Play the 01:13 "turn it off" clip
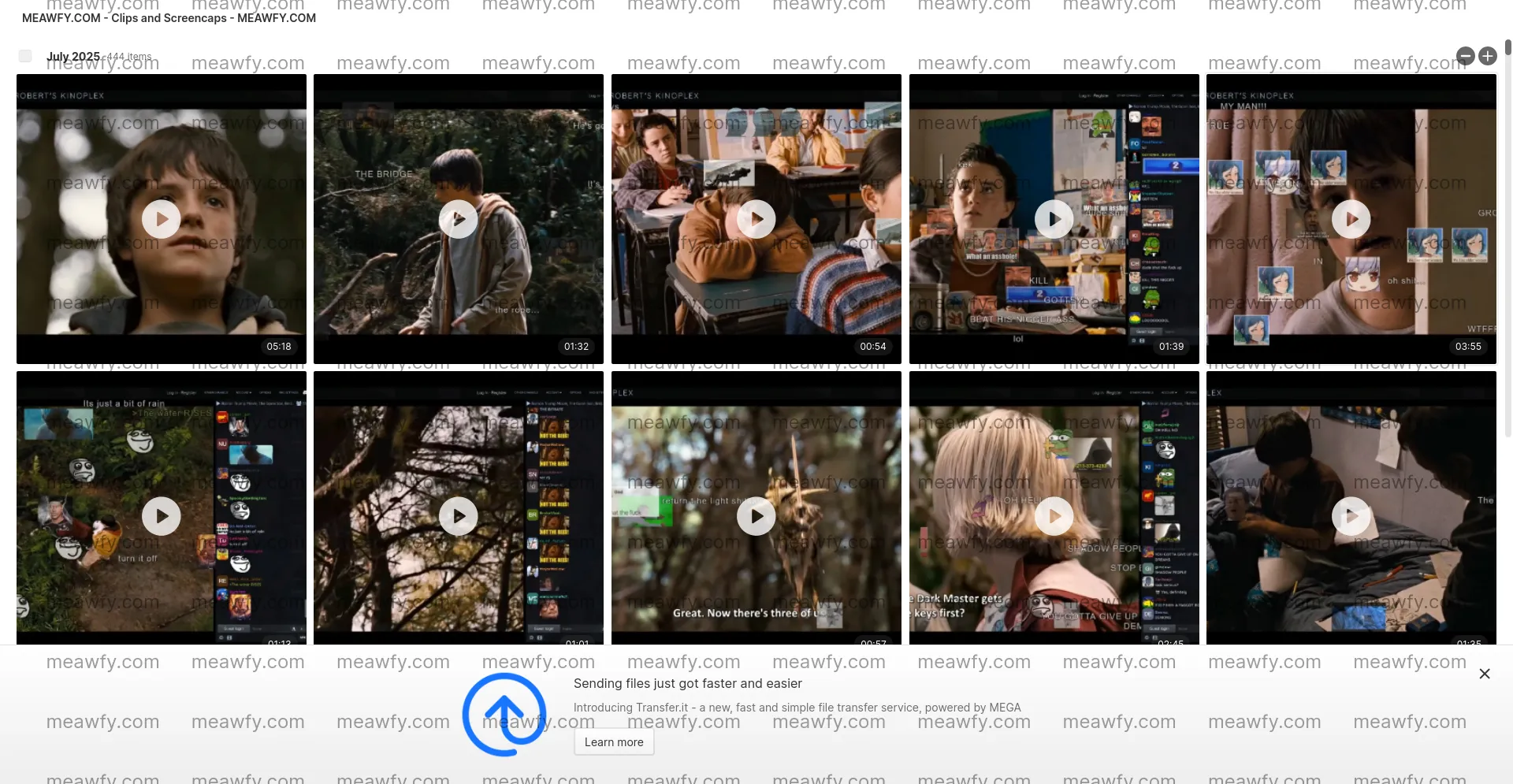The height and width of the screenshot is (784, 1513). pos(161,516)
